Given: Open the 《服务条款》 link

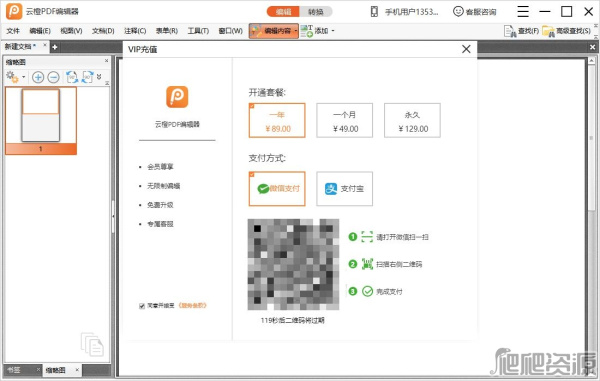Looking at the screenshot, I should (192, 306).
